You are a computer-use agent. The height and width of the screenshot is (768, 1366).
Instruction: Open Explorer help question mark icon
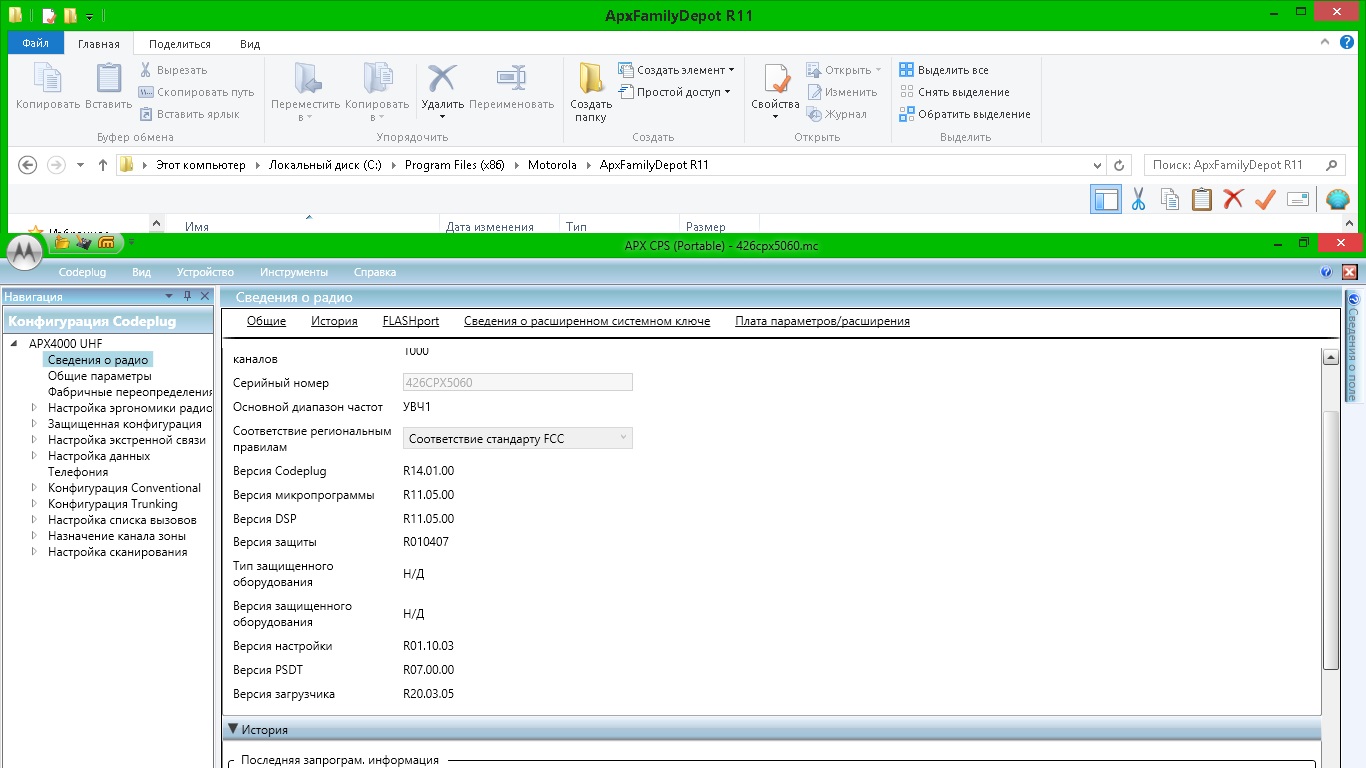click(1347, 44)
